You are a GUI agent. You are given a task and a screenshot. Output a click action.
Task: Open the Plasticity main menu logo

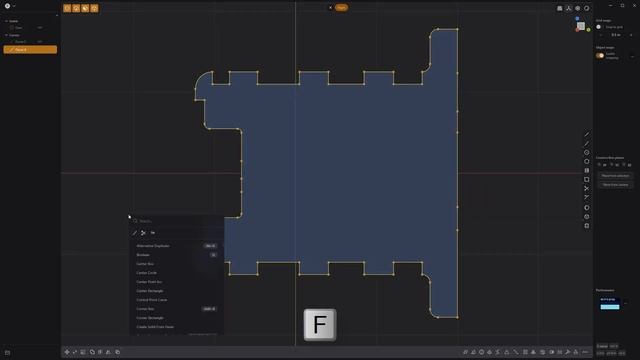click(x=7, y=6)
